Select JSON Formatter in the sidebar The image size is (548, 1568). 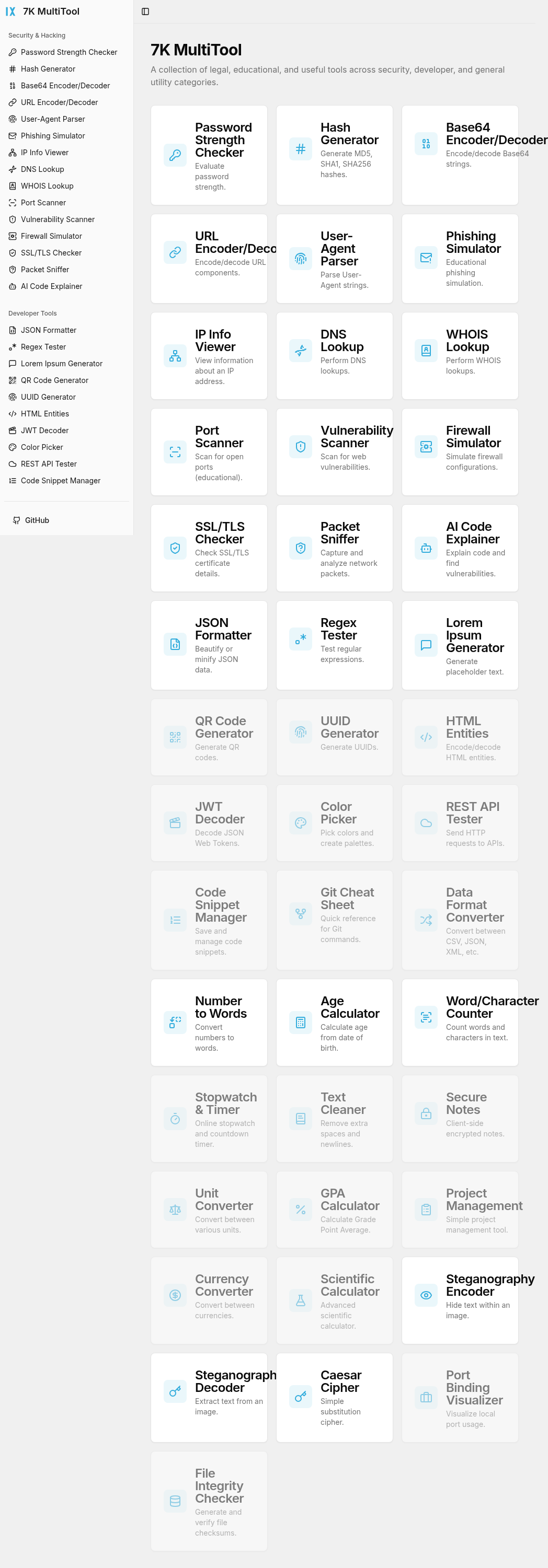click(48, 330)
